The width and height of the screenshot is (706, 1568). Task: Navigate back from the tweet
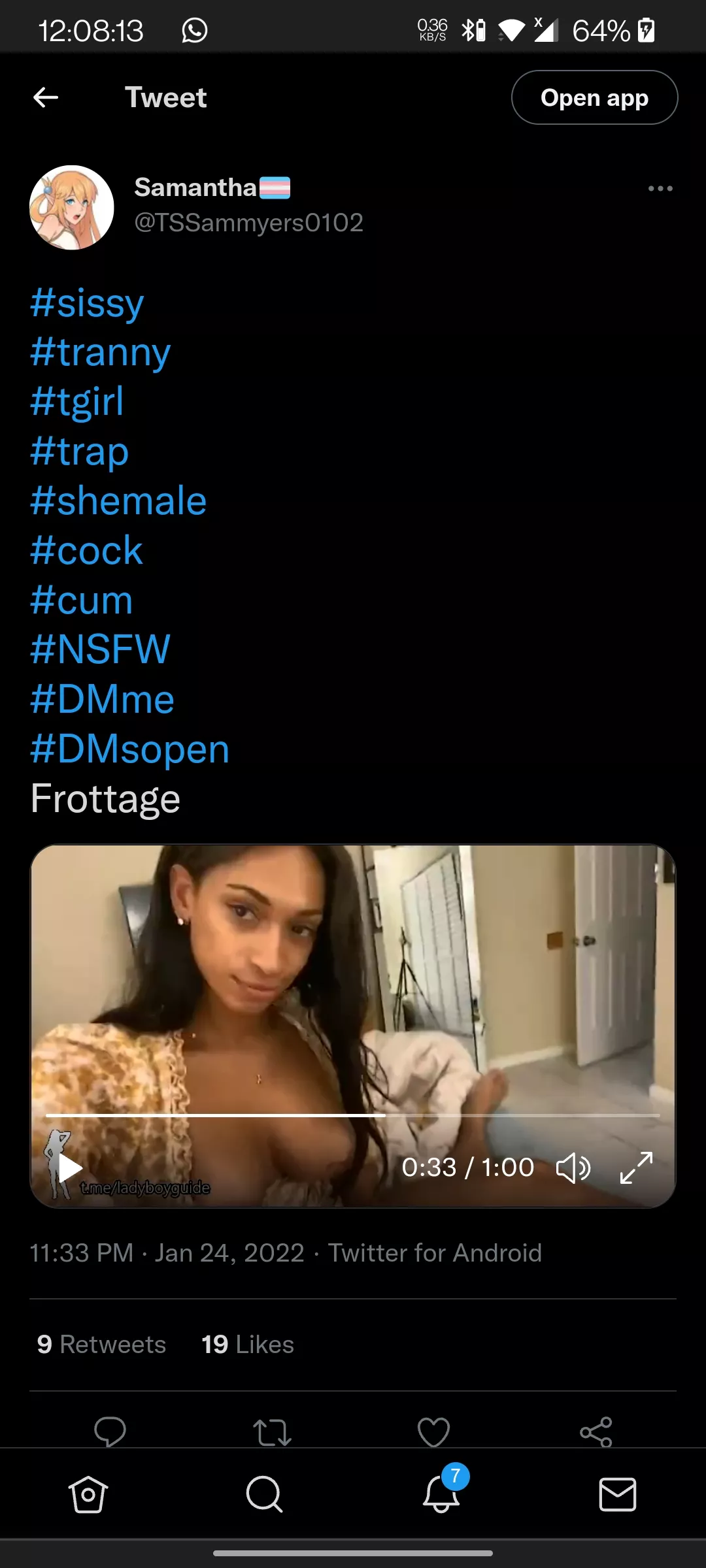tap(44, 97)
